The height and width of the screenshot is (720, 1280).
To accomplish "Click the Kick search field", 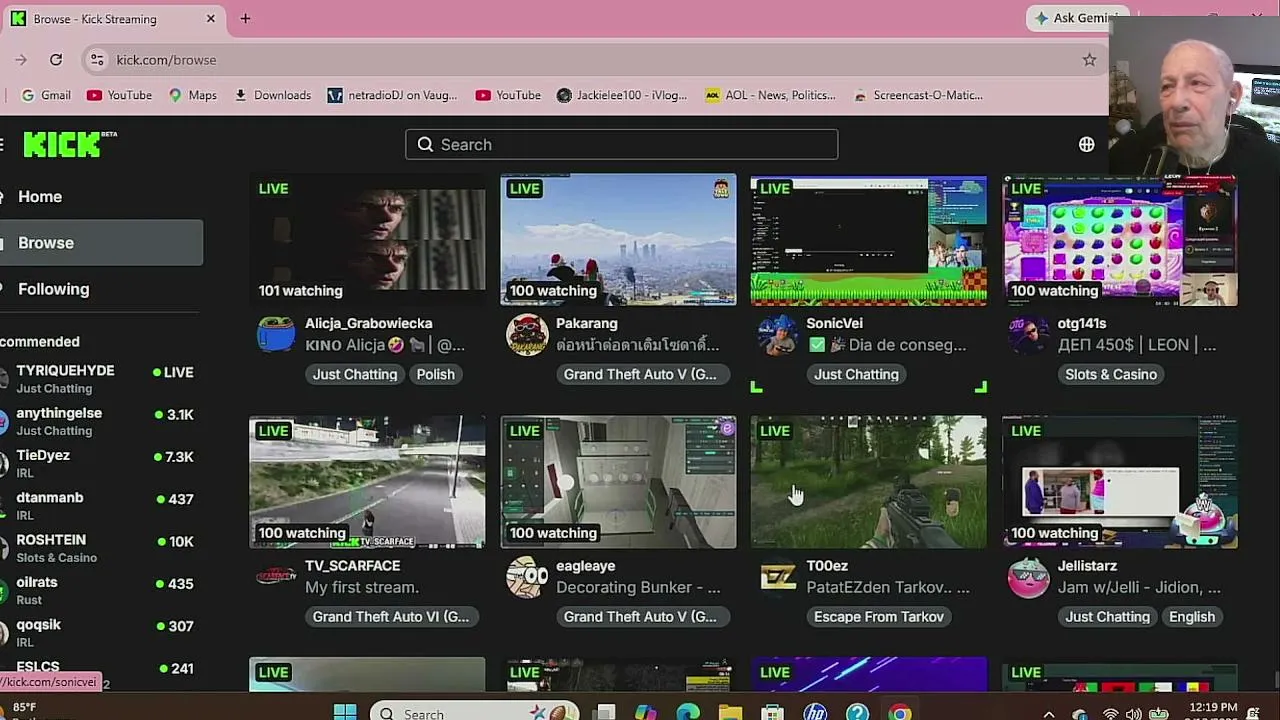I will coord(621,144).
